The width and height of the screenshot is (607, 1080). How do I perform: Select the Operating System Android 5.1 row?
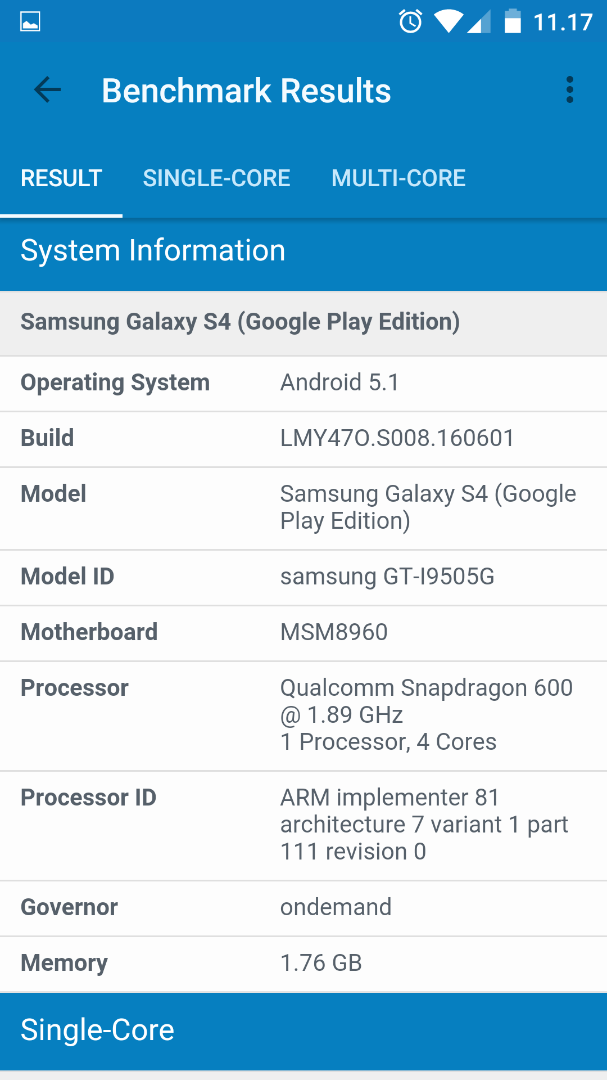tap(303, 384)
